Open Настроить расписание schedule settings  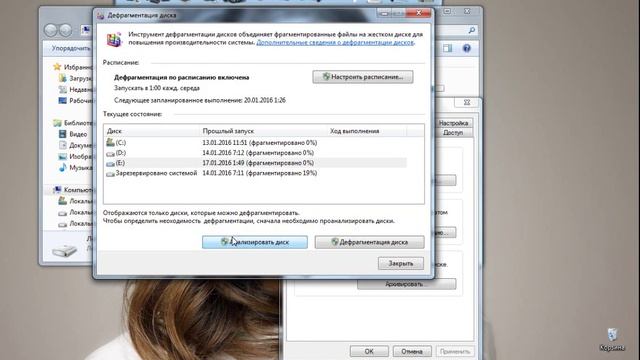pos(363,77)
